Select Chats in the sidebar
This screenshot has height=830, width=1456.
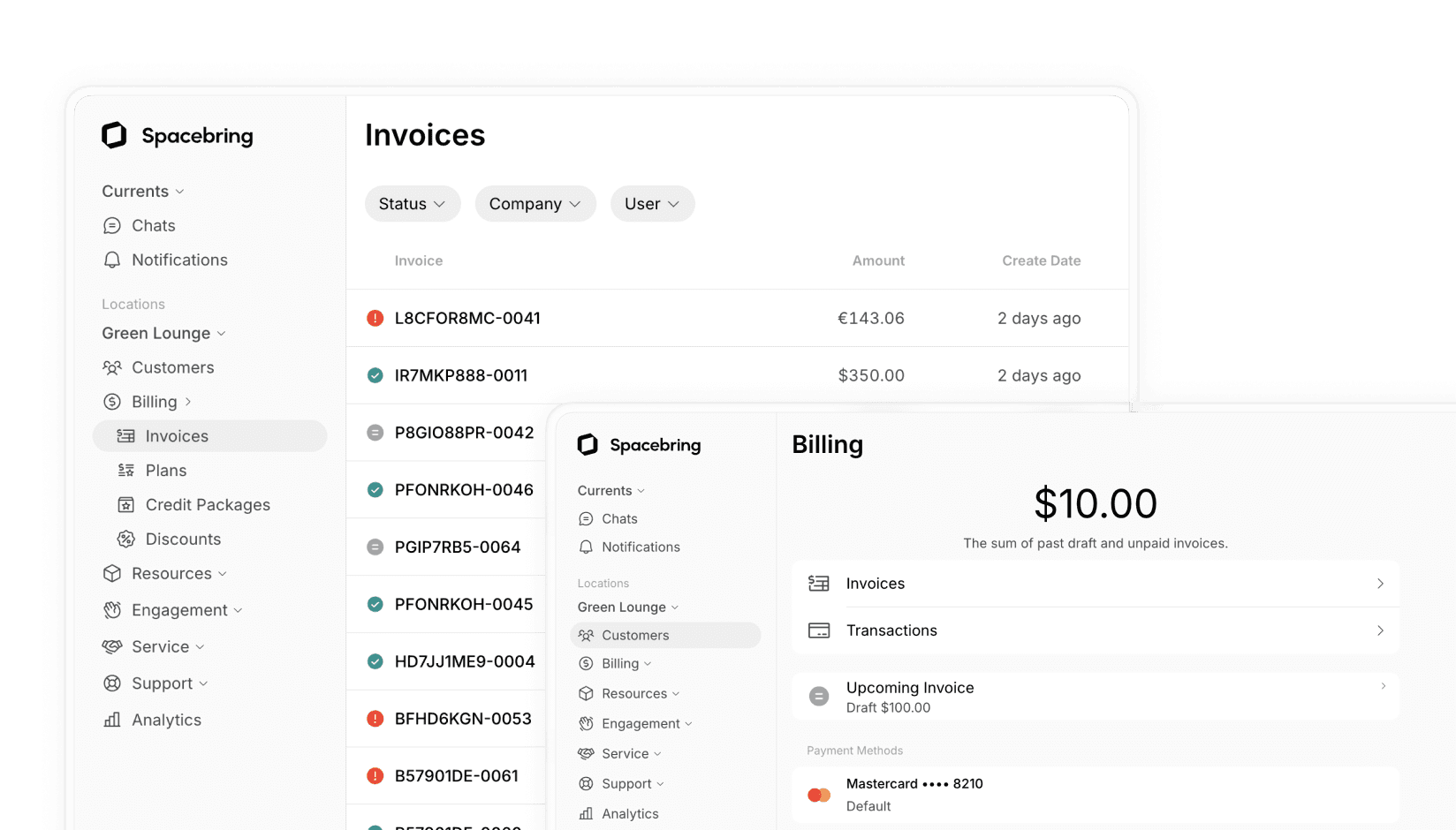[x=153, y=225]
